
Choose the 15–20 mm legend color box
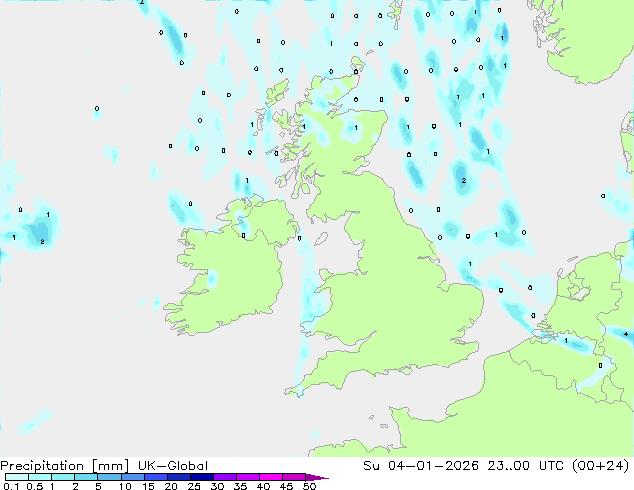pyautogui.click(x=155, y=477)
